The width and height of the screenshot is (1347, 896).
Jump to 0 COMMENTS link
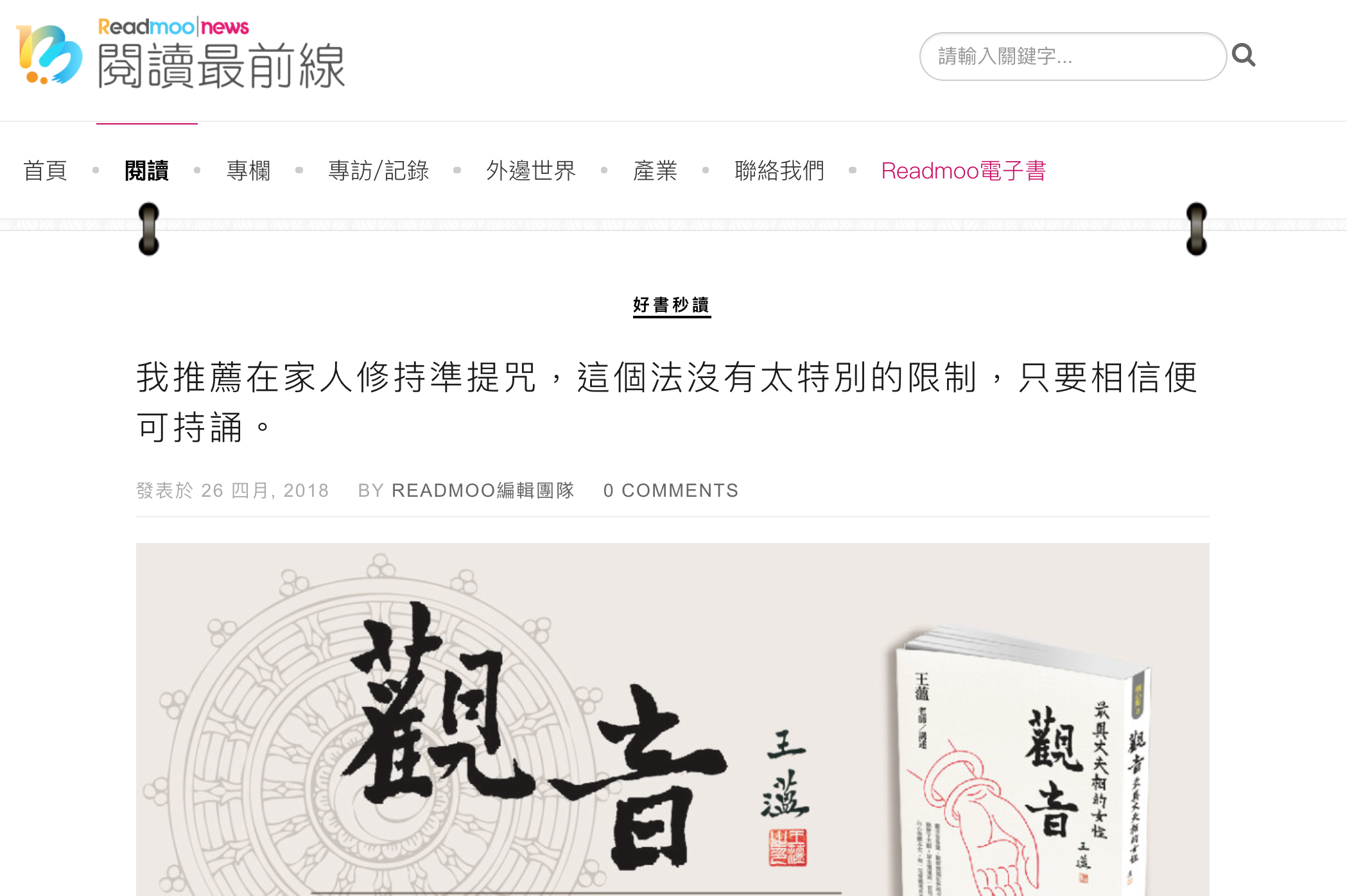pyautogui.click(x=671, y=490)
